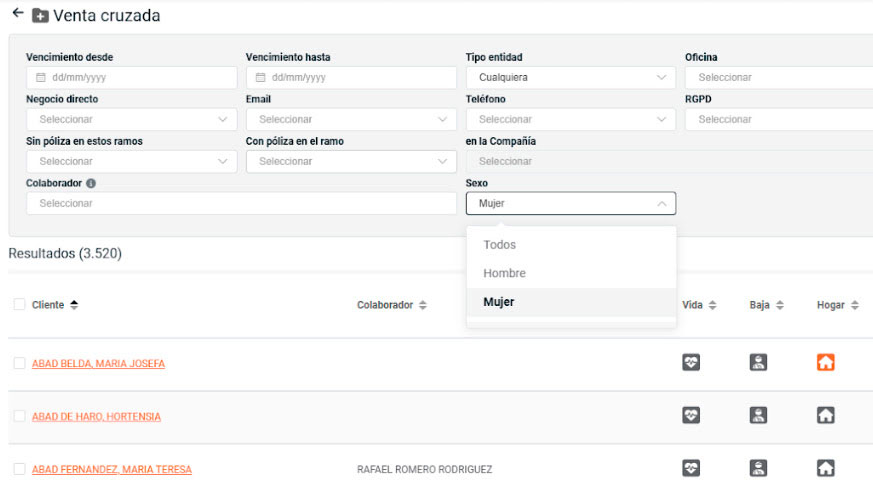Check the box for ABAD BELDA, MARIA JOSEFA
873x489 pixels.
[19, 363]
